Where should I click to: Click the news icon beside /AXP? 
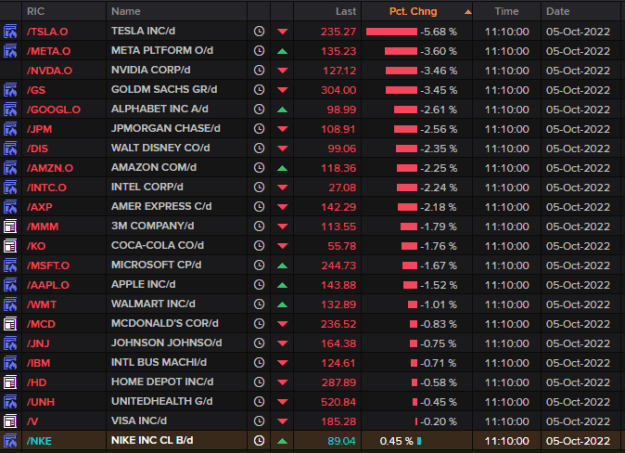[x=10, y=207]
